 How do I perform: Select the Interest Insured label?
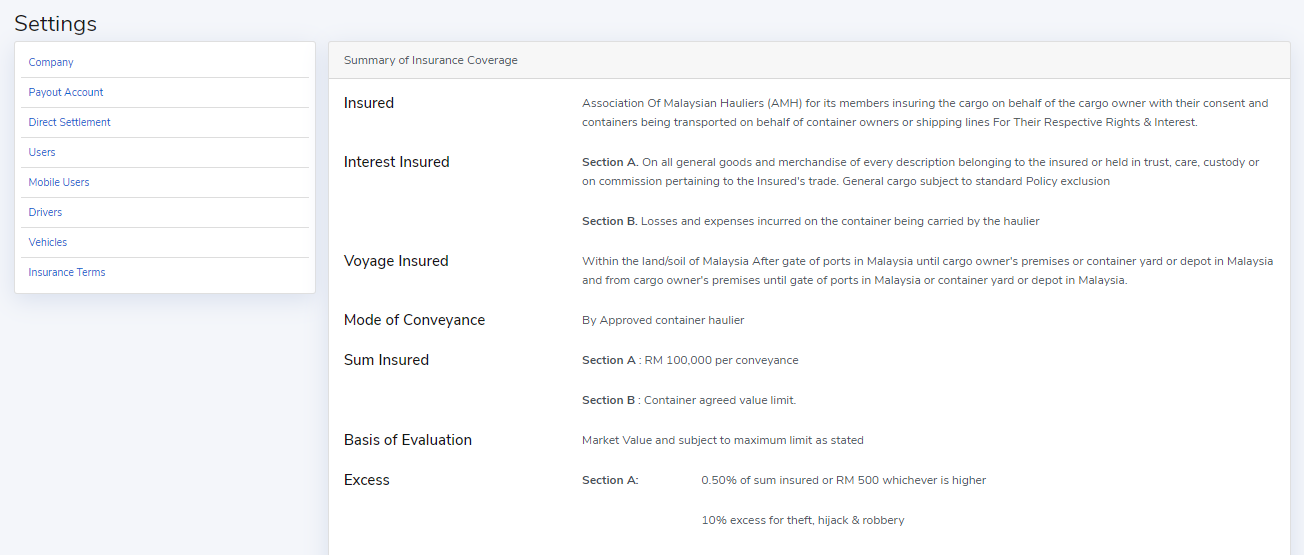[396, 162]
